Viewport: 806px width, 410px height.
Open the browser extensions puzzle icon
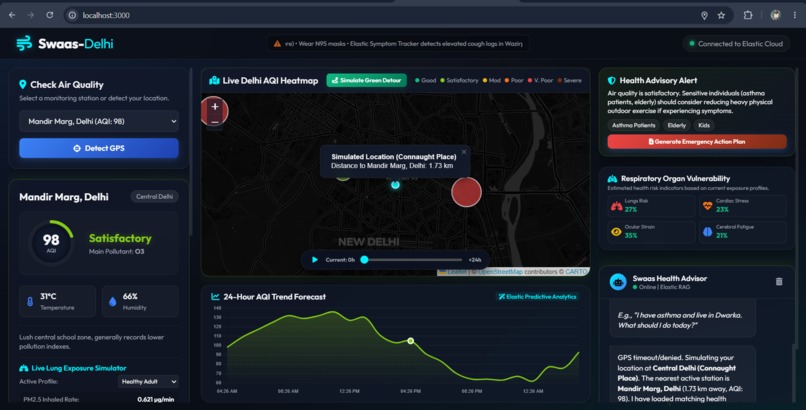click(748, 15)
